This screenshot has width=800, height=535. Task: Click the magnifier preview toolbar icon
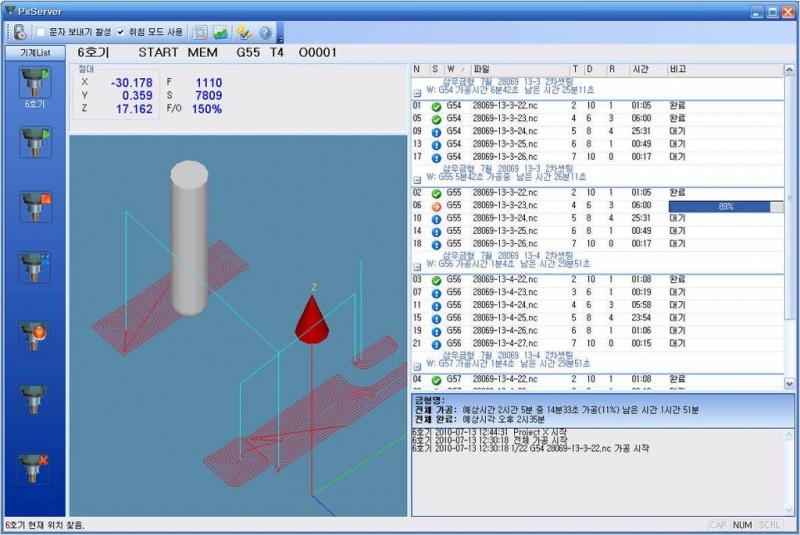click(x=200, y=32)
